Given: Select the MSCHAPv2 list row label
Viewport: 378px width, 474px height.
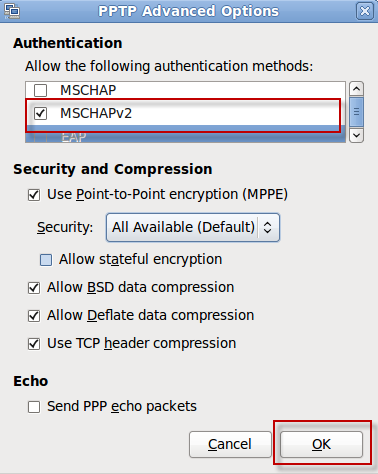Looking at the screenshot, I should click(x=96, y=113).
